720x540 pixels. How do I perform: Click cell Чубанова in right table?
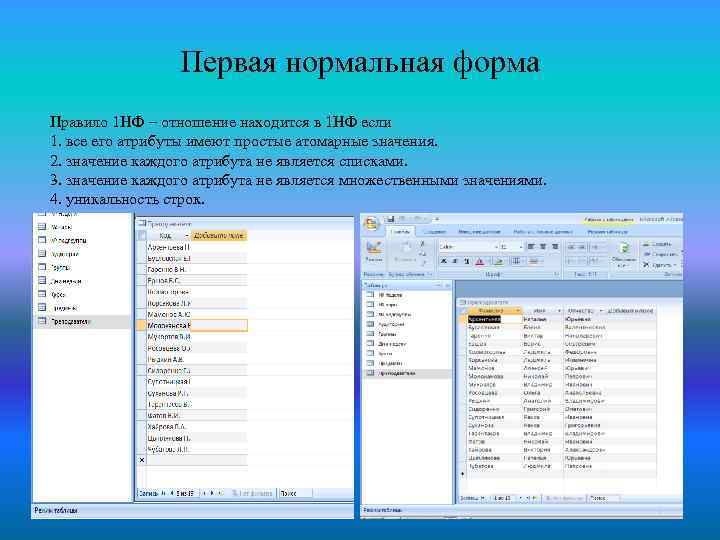[495, 466]
